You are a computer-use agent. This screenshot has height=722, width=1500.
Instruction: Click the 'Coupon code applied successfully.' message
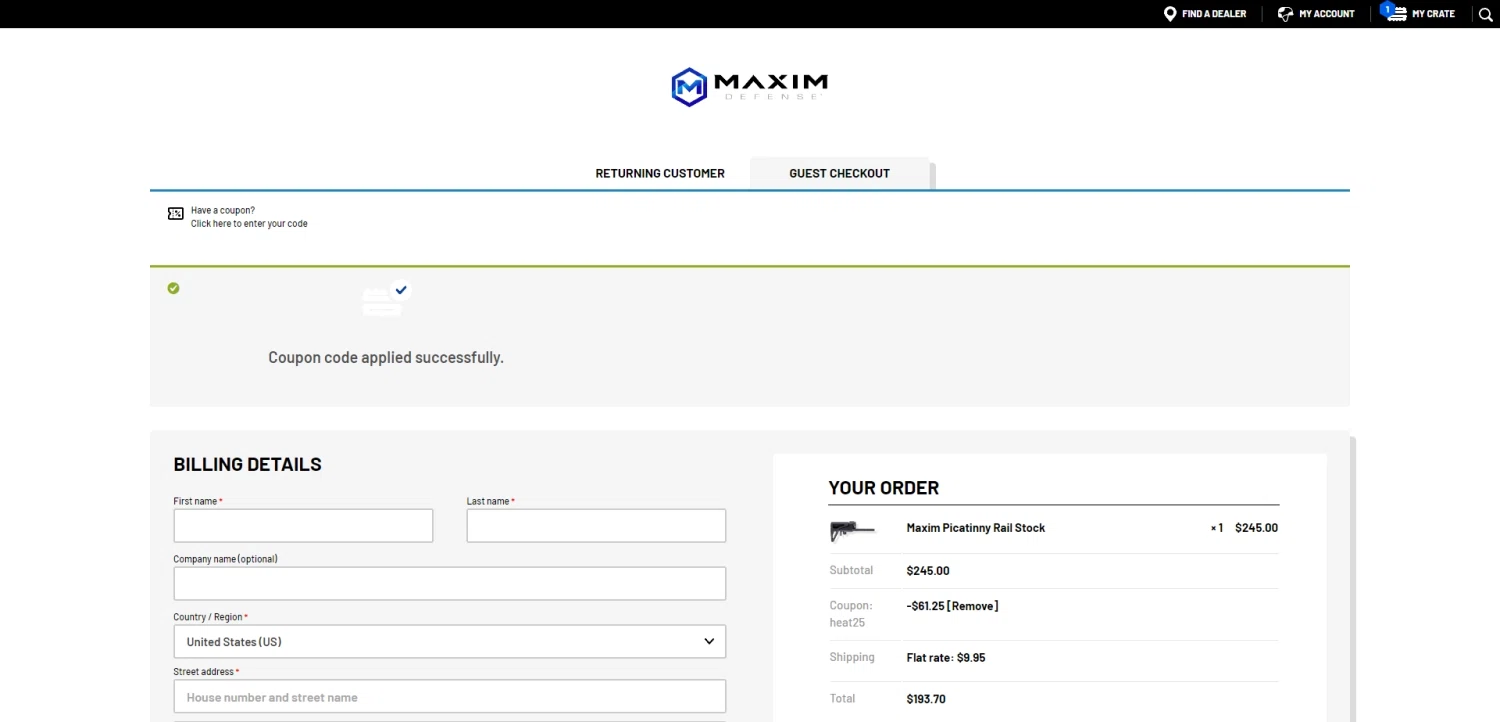(386, 357)
